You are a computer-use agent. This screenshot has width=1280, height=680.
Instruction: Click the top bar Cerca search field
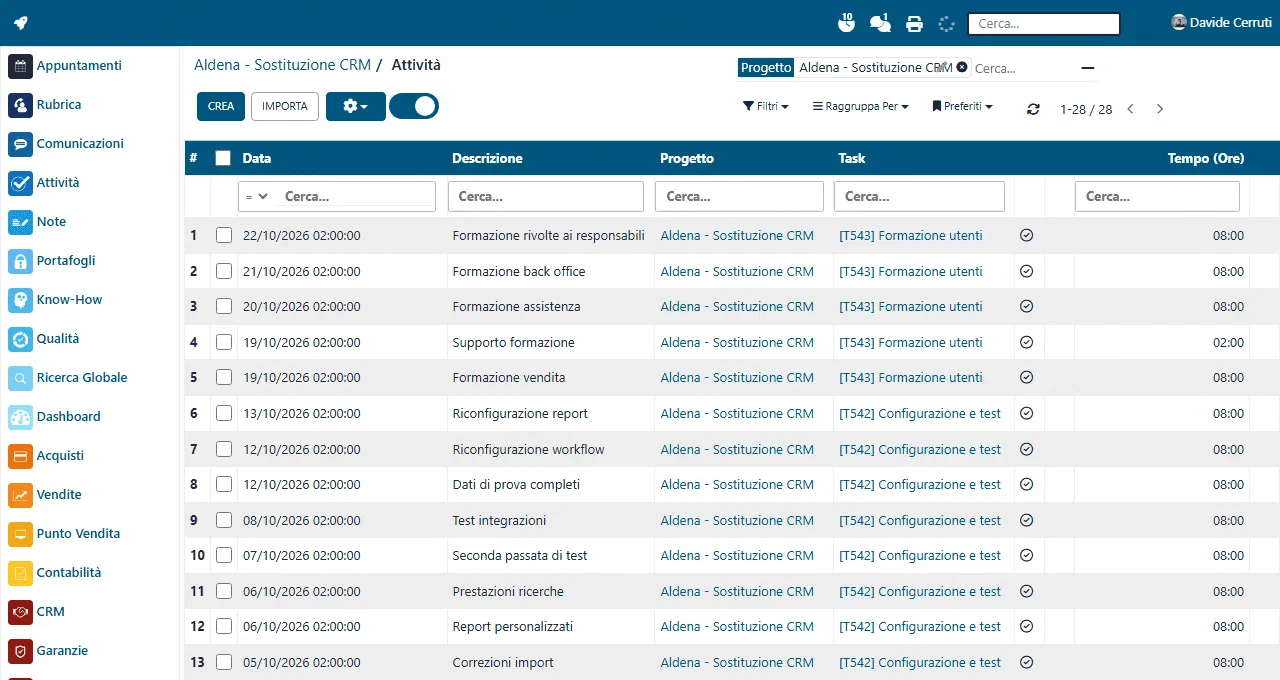pyautogui.click(x=1044, y=24)
